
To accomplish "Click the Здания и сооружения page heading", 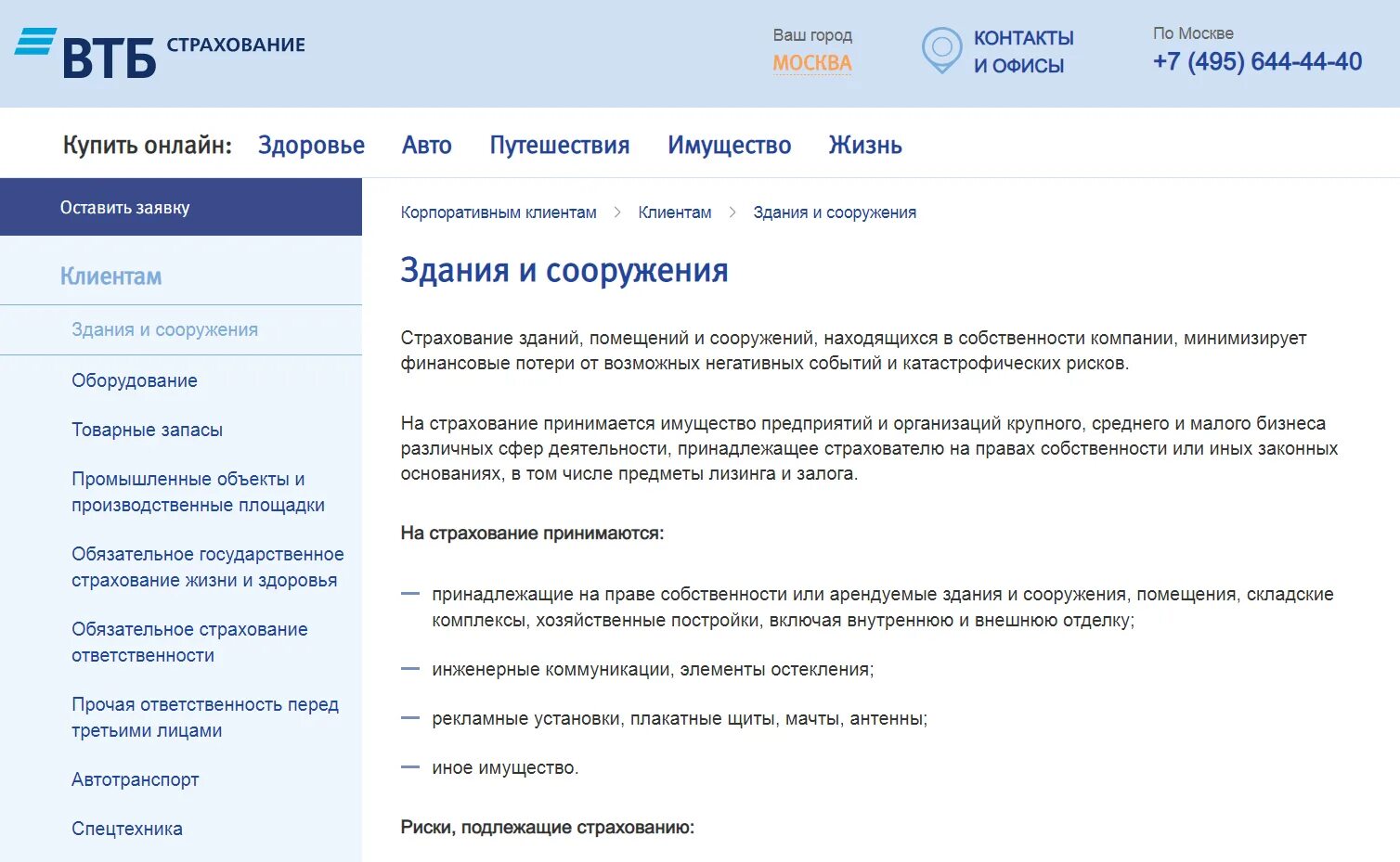I will (x=564, y=270).
